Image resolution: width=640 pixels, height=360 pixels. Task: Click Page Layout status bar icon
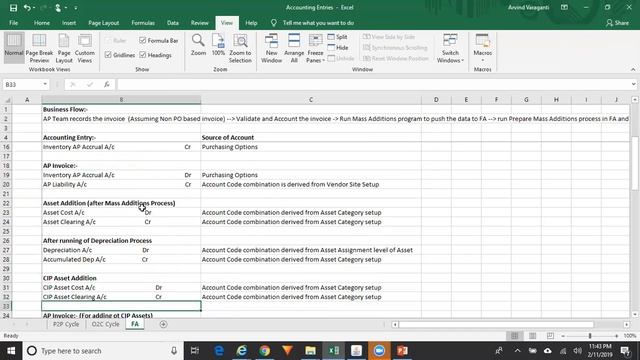click(532, 336)
